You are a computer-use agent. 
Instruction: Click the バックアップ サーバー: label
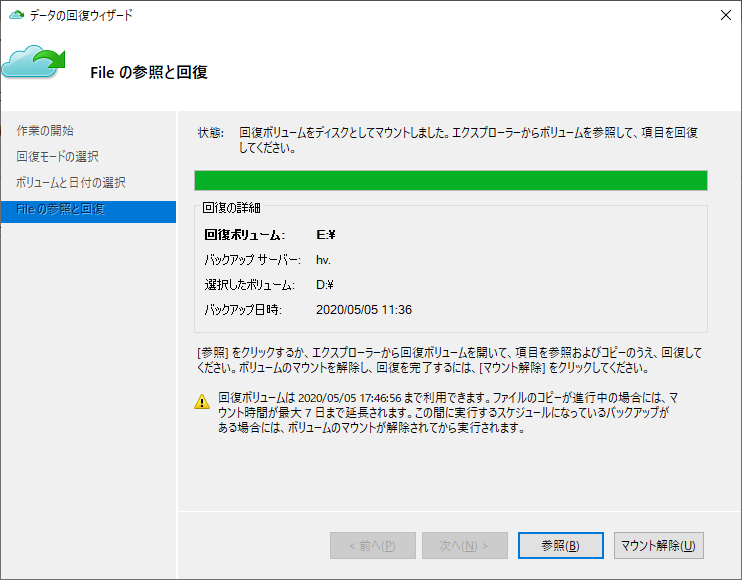tap(252, 260)
